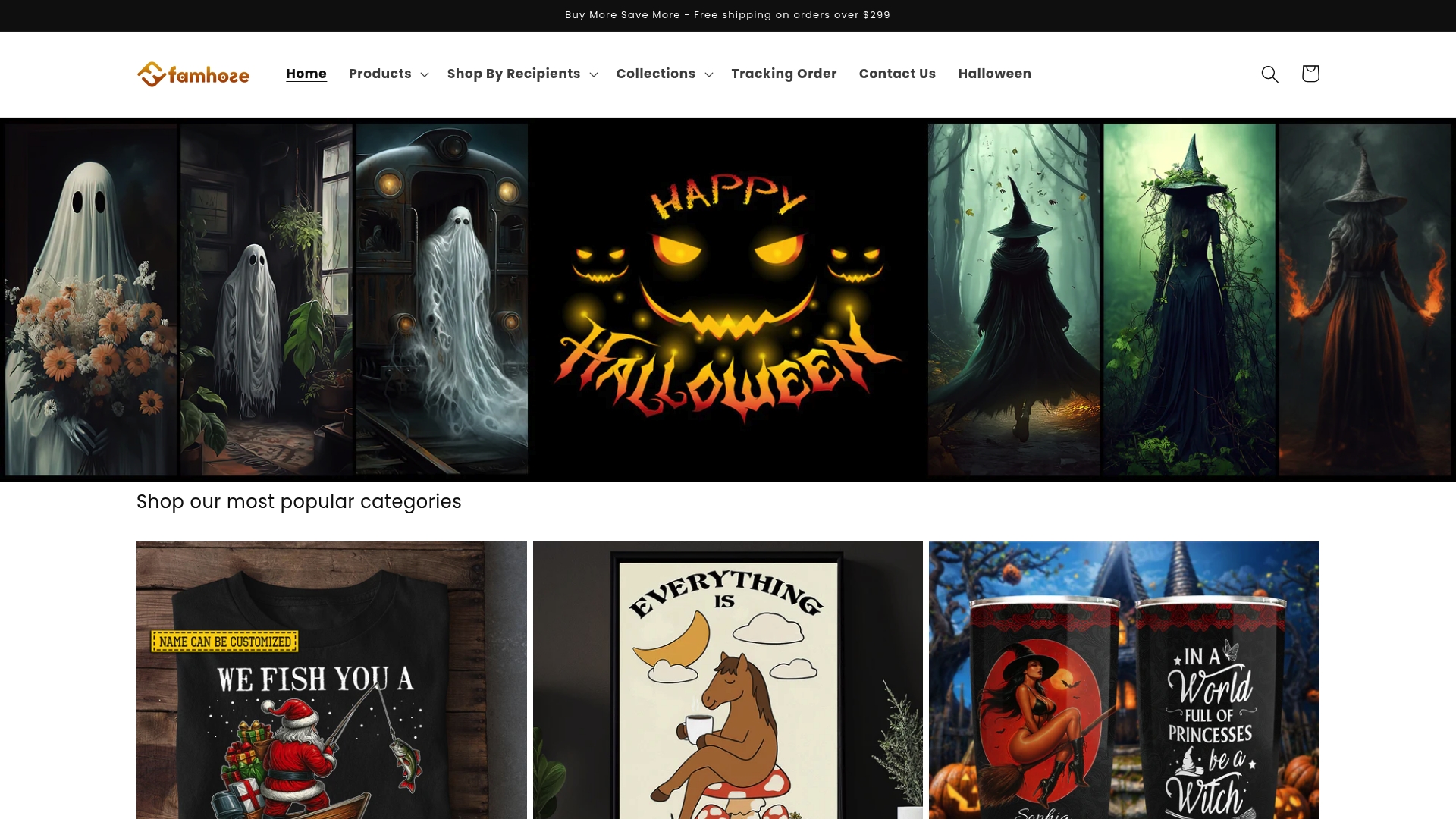Viewport: 1456px width, 819px height.
Task: Expand the Products dropdown menu
Action: pos(388,74)
